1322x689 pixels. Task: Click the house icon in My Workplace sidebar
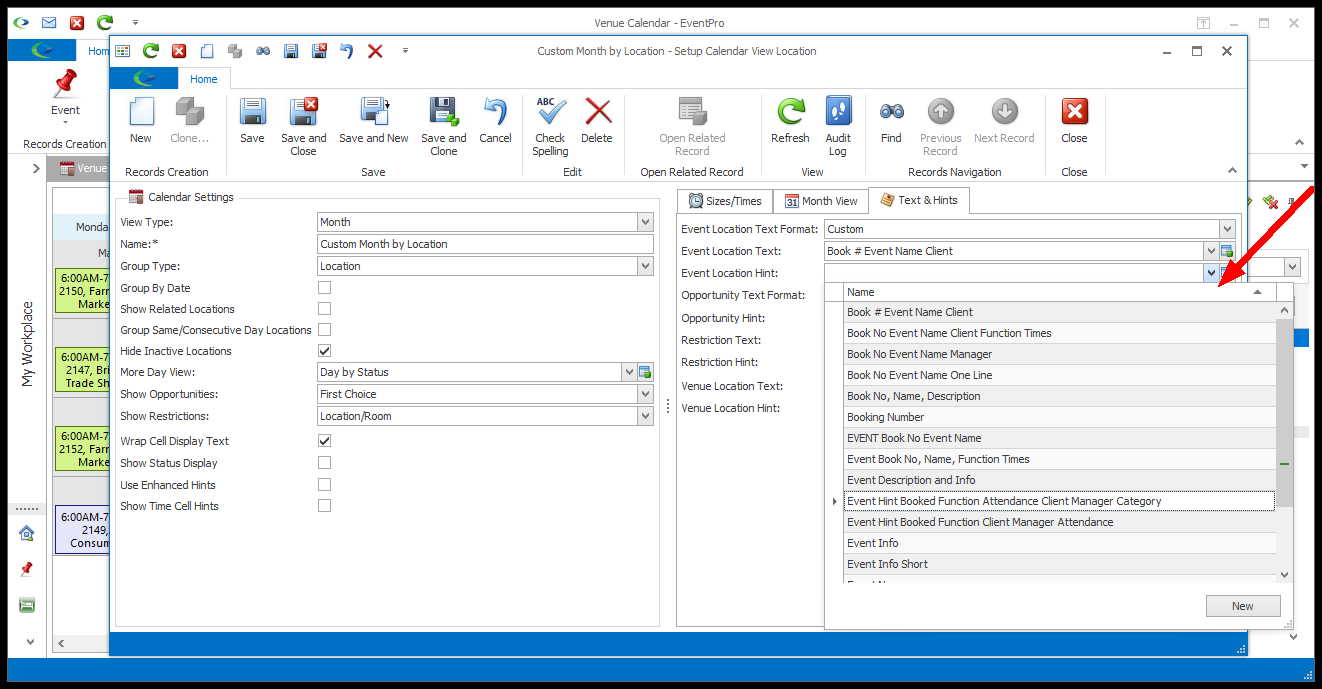(27, 533)
